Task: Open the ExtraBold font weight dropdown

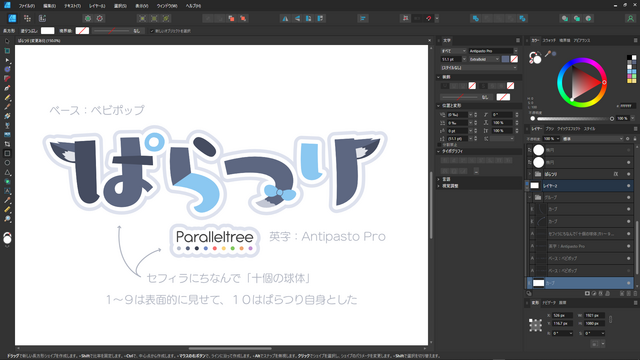Action: [484, 59]
